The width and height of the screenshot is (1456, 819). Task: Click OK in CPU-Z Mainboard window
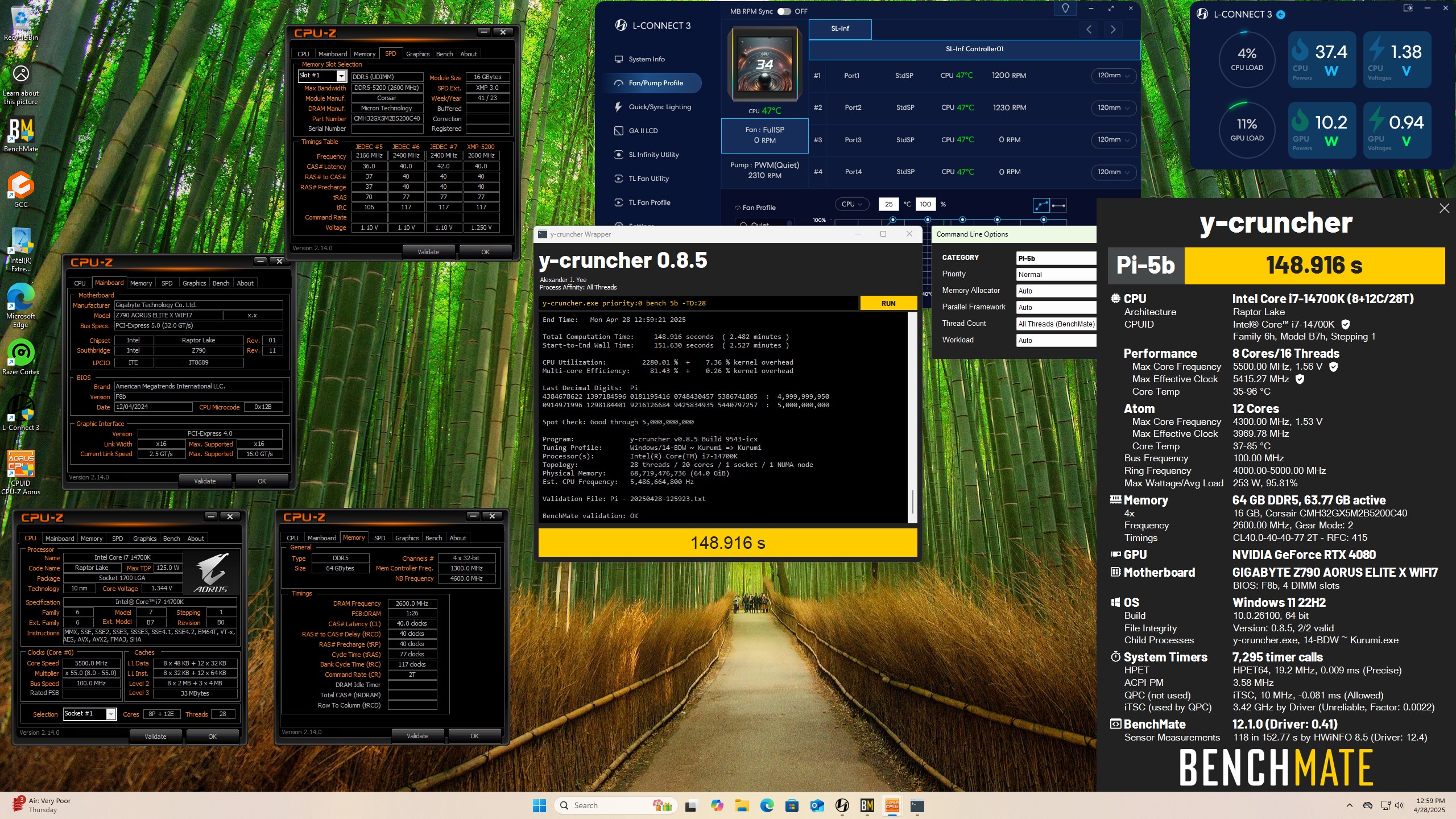(262, 481)
